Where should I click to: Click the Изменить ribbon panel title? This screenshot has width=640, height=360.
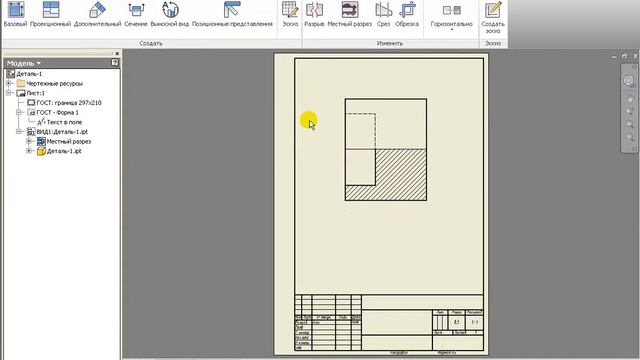[x=390, y=43]
